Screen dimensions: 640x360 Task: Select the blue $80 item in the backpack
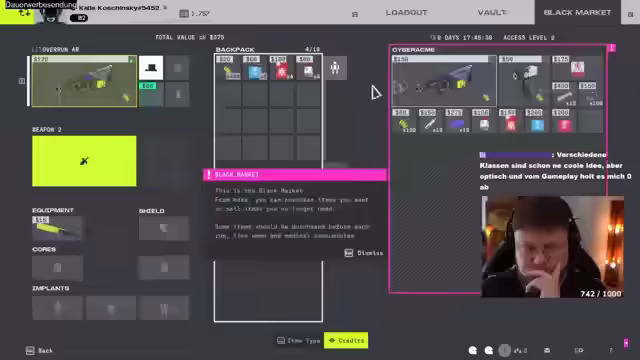point(255,68)
